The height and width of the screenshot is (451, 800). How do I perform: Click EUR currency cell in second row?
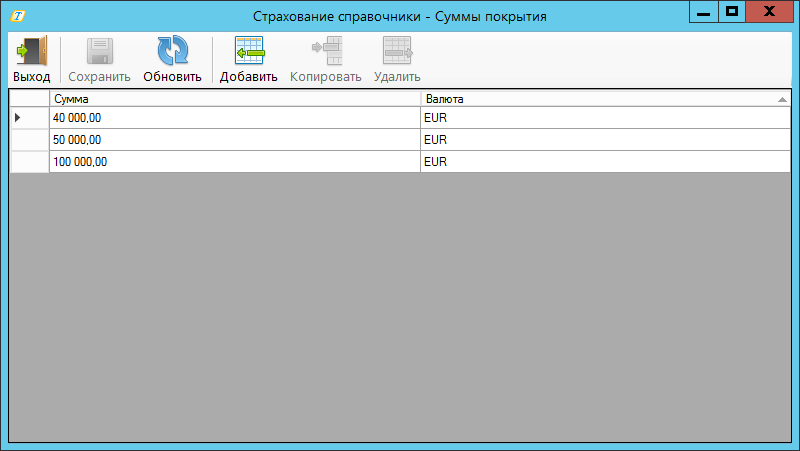605,140
